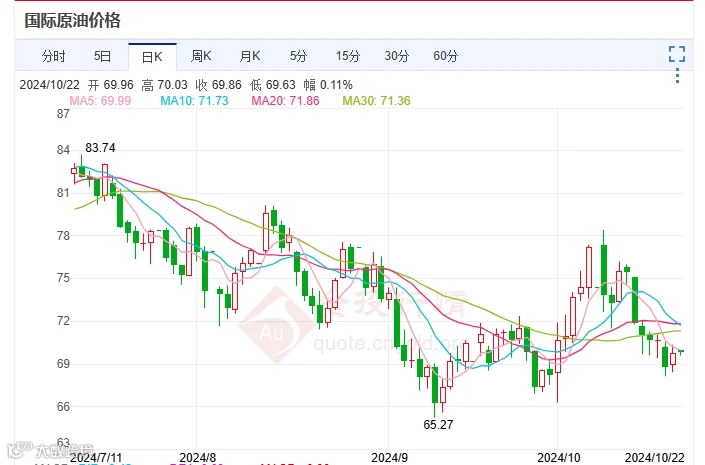Viewport: 705px width, 465px height.
Task: Select the 15分 interval tab
Action: [x=348, y=56]
